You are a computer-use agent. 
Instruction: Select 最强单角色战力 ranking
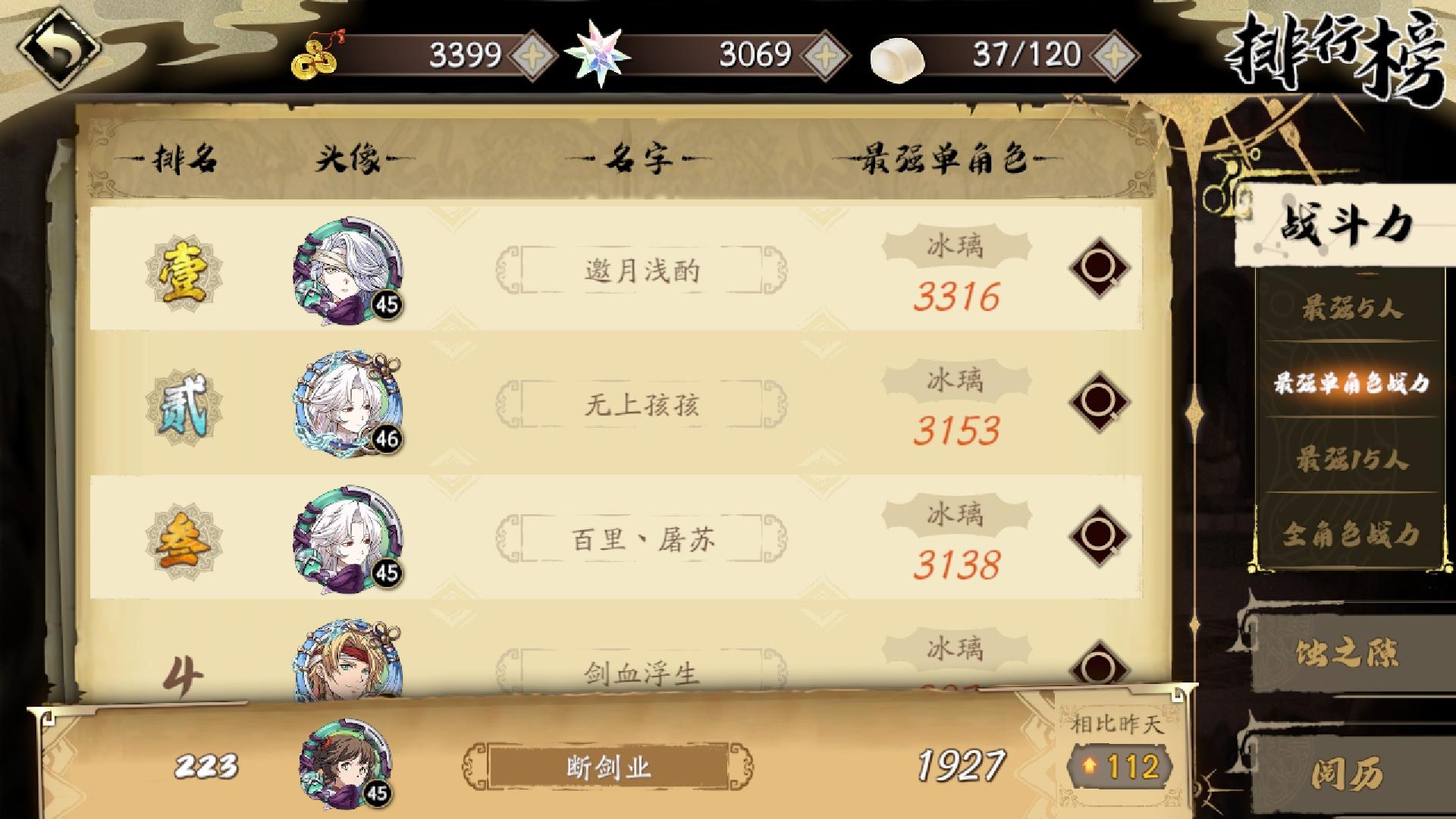point(1351,383)
